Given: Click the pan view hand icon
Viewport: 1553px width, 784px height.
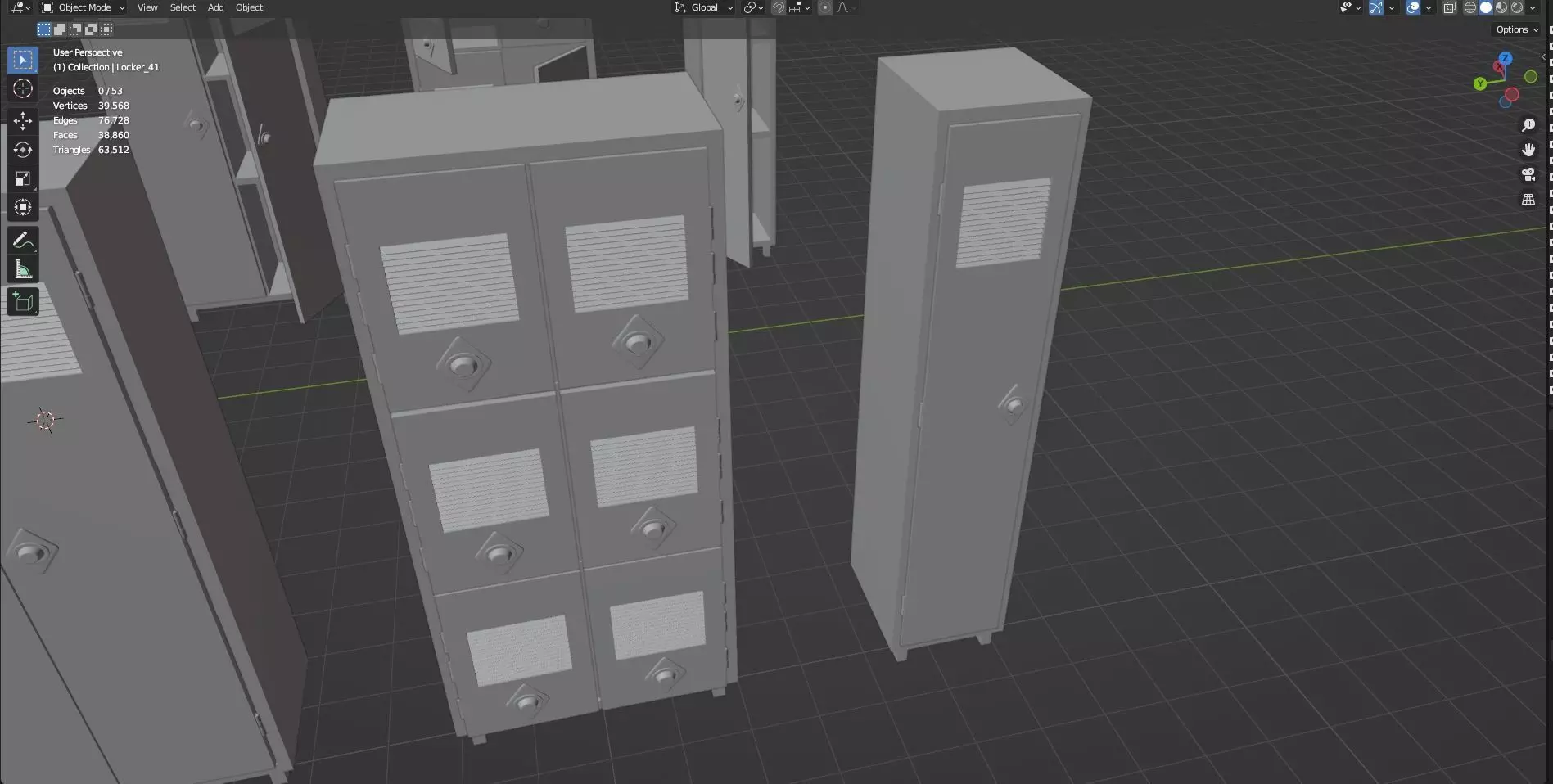Looking at the screenshot, I should coord(1528,150).
